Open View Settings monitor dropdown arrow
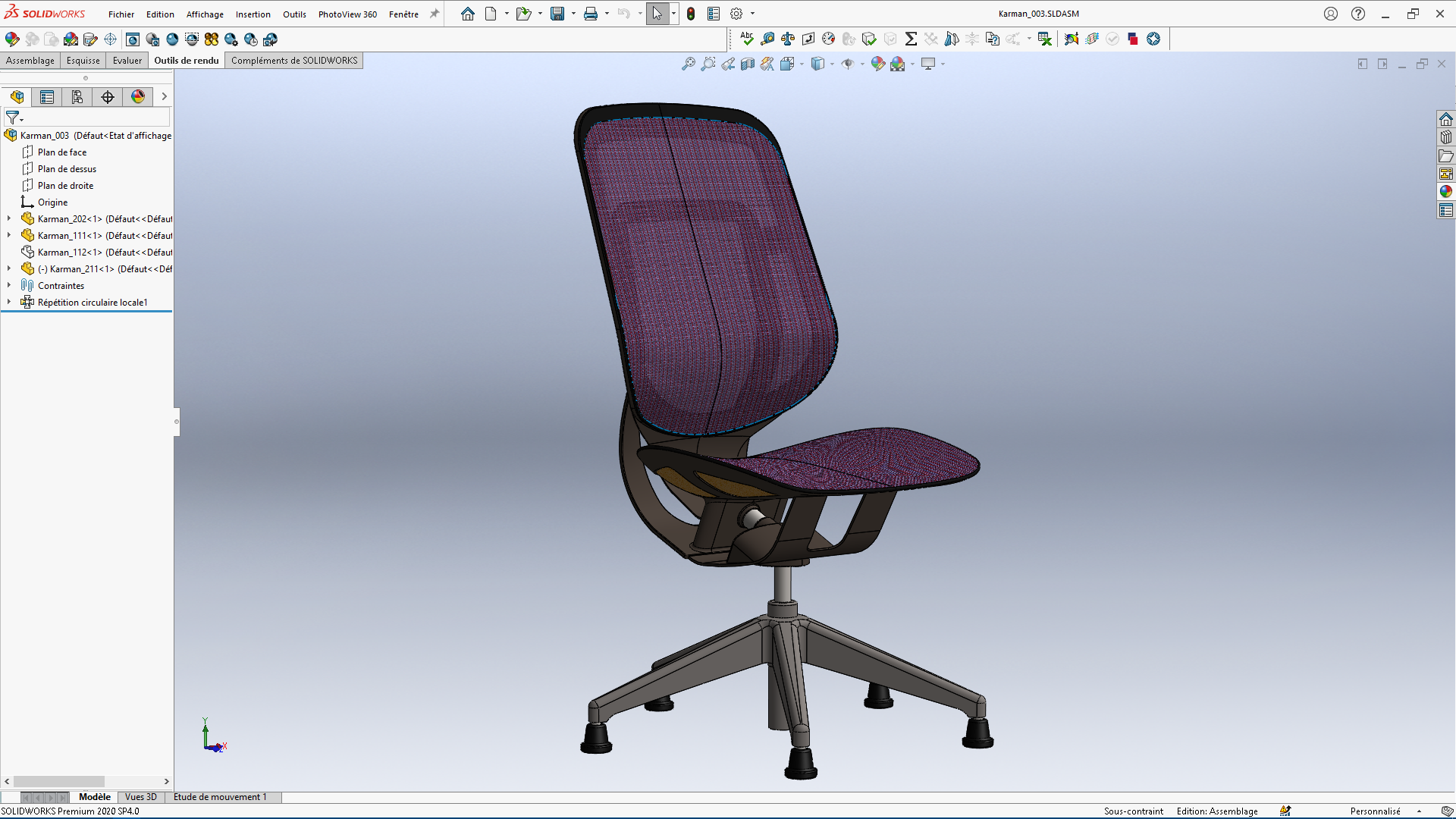This screenshot has height=819, width=1456. click(943, 64)
